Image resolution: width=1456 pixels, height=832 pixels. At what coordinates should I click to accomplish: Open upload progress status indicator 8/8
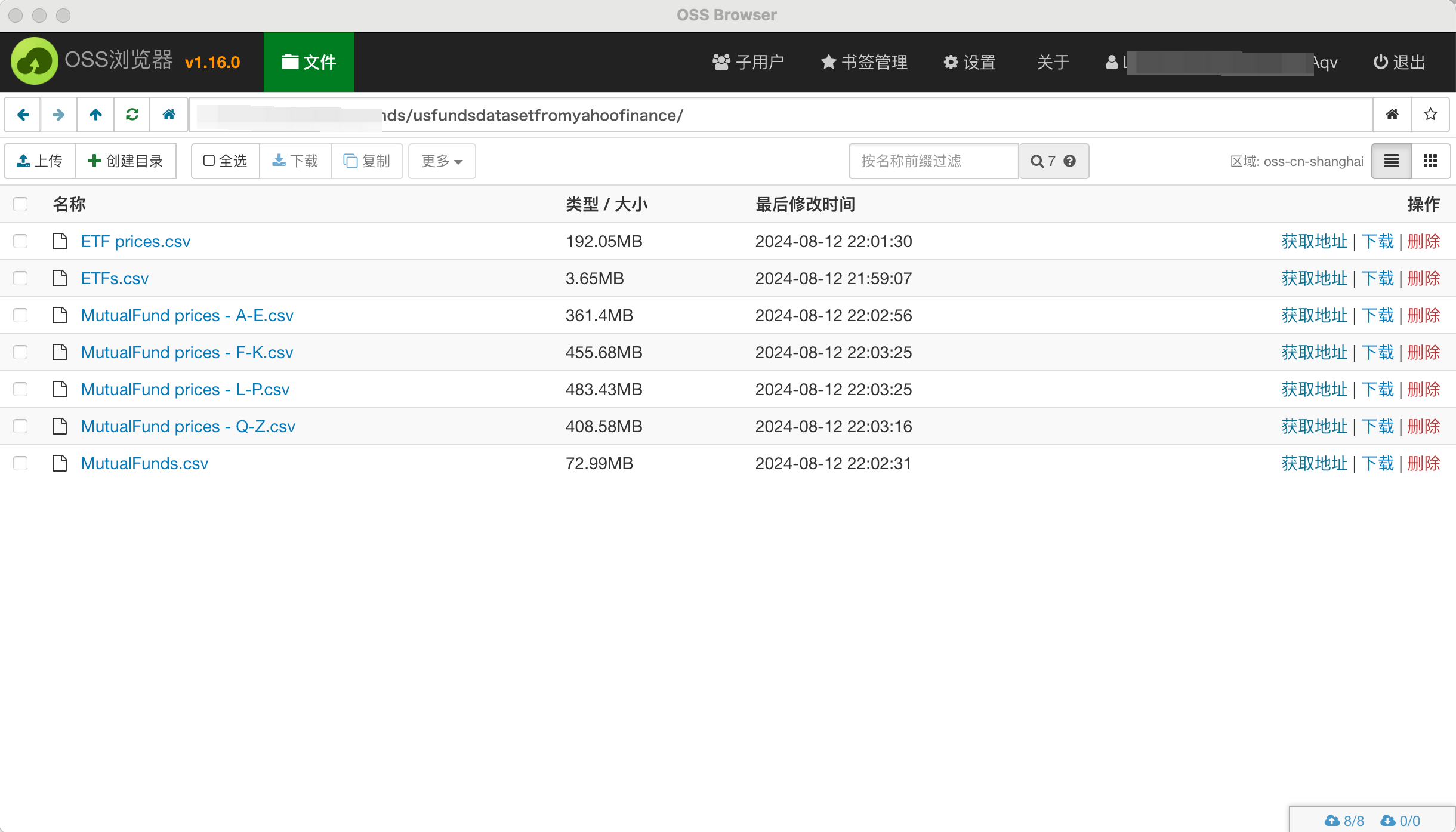pyautogui.click(x=1344, y=821)
